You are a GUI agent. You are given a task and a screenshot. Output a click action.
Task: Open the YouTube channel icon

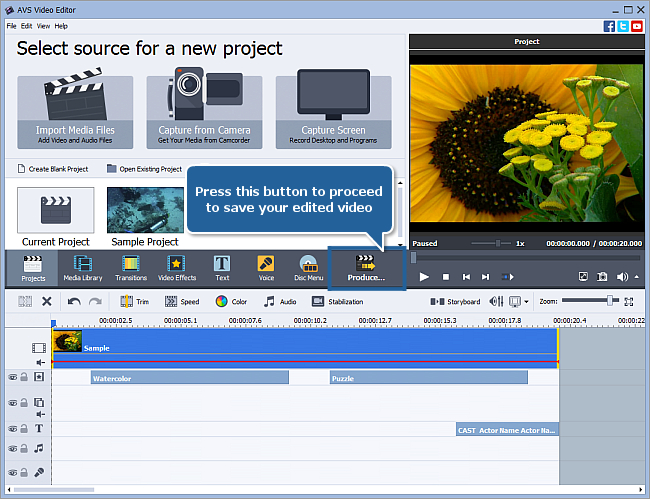(x=637, y=27)
